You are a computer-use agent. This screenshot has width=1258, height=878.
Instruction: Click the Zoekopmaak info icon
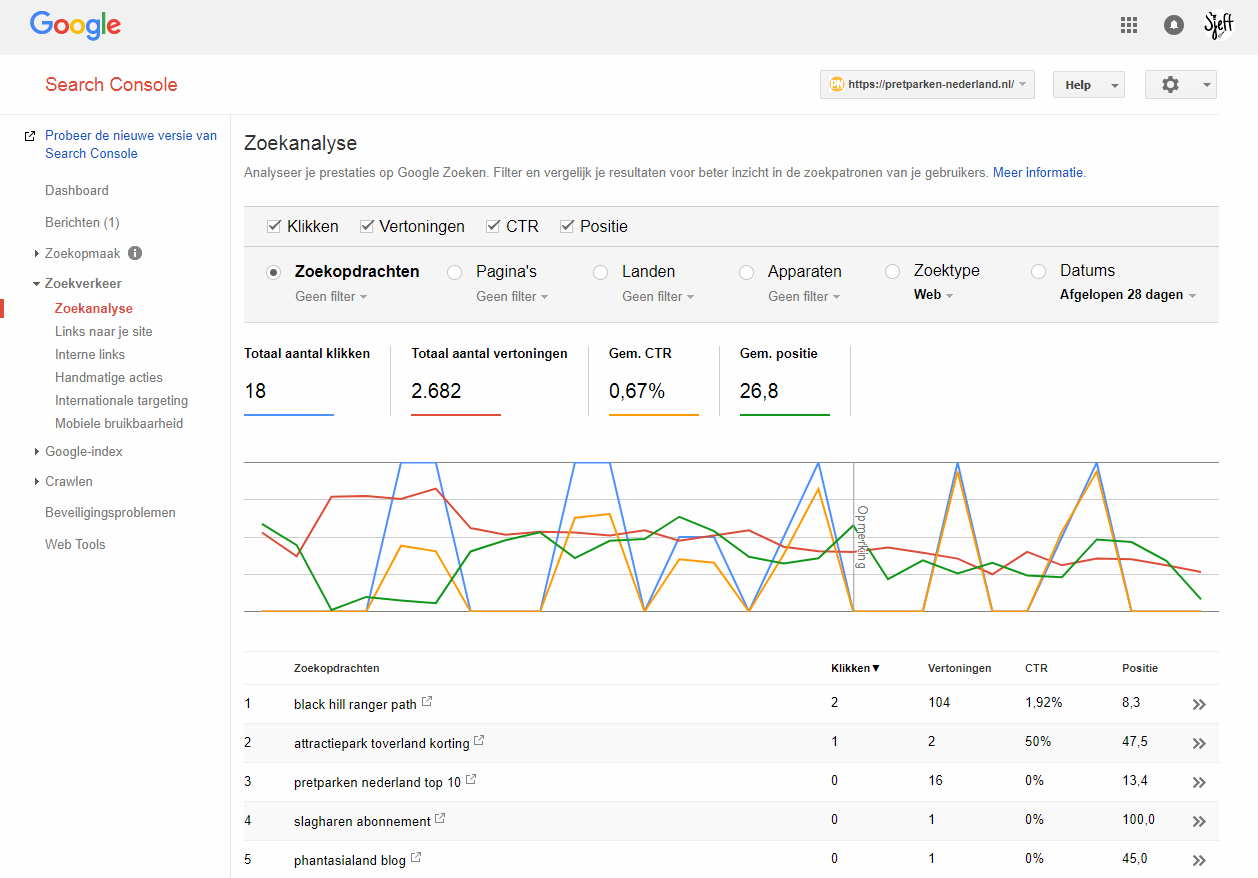tap(135, 253)
